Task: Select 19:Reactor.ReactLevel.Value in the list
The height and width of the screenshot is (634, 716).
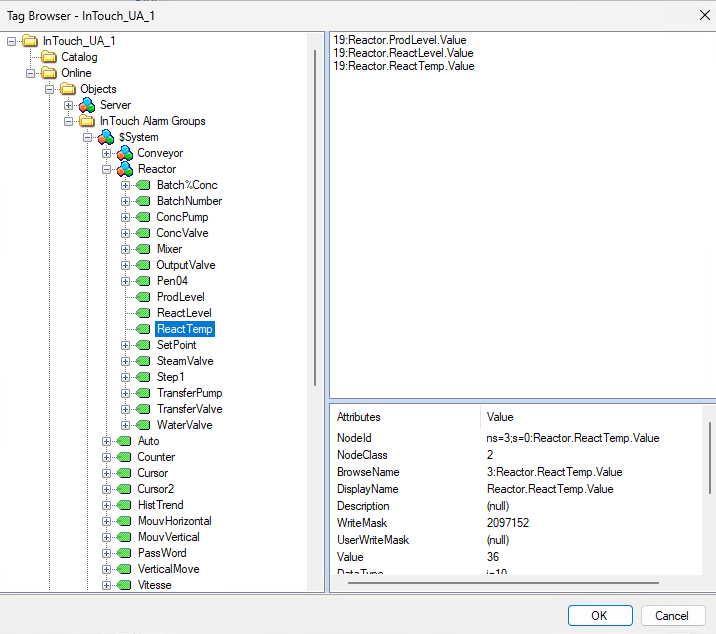Action: click(403, 53)
